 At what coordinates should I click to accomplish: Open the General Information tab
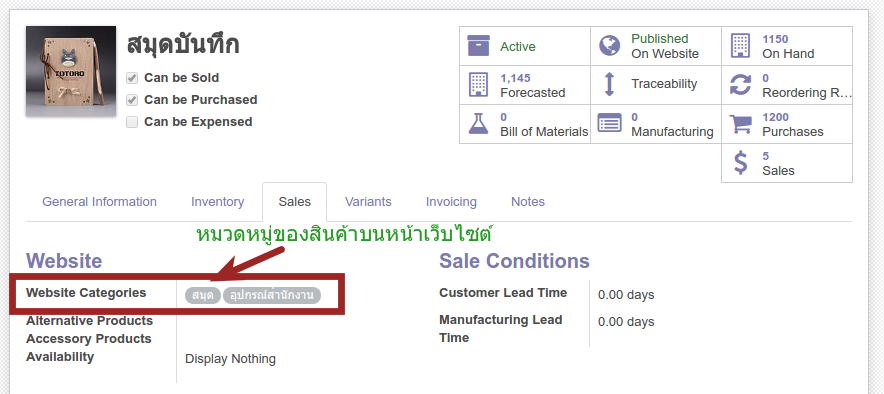coord(99,202)
